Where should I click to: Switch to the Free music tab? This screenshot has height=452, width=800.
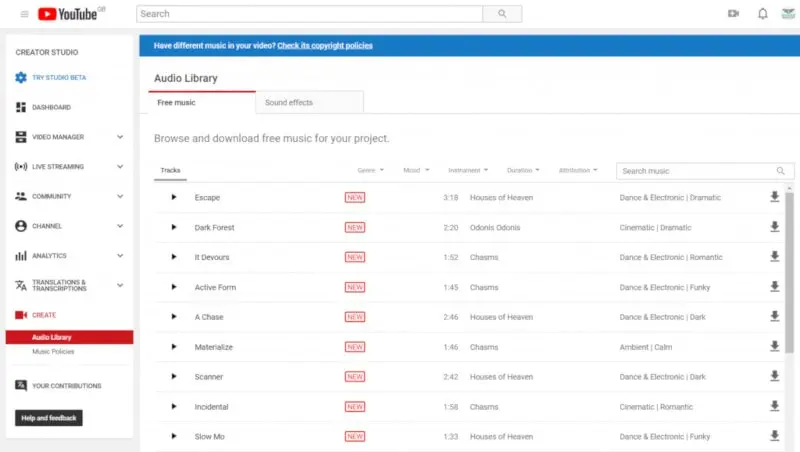click(202, 102)
